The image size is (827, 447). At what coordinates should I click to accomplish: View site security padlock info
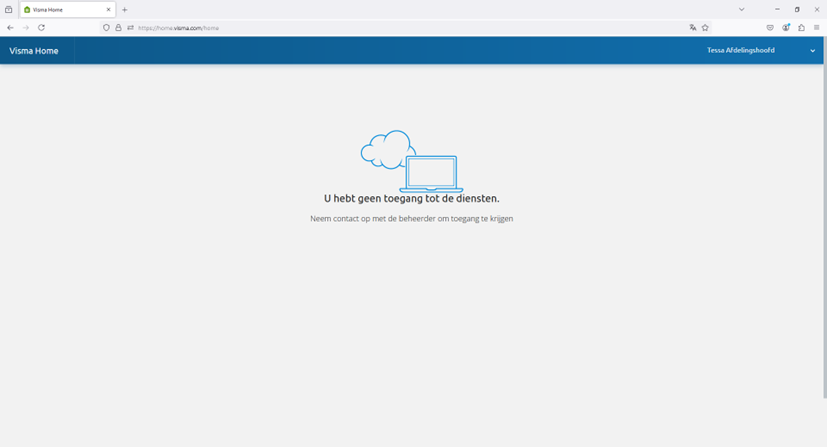tap(118, 28)
